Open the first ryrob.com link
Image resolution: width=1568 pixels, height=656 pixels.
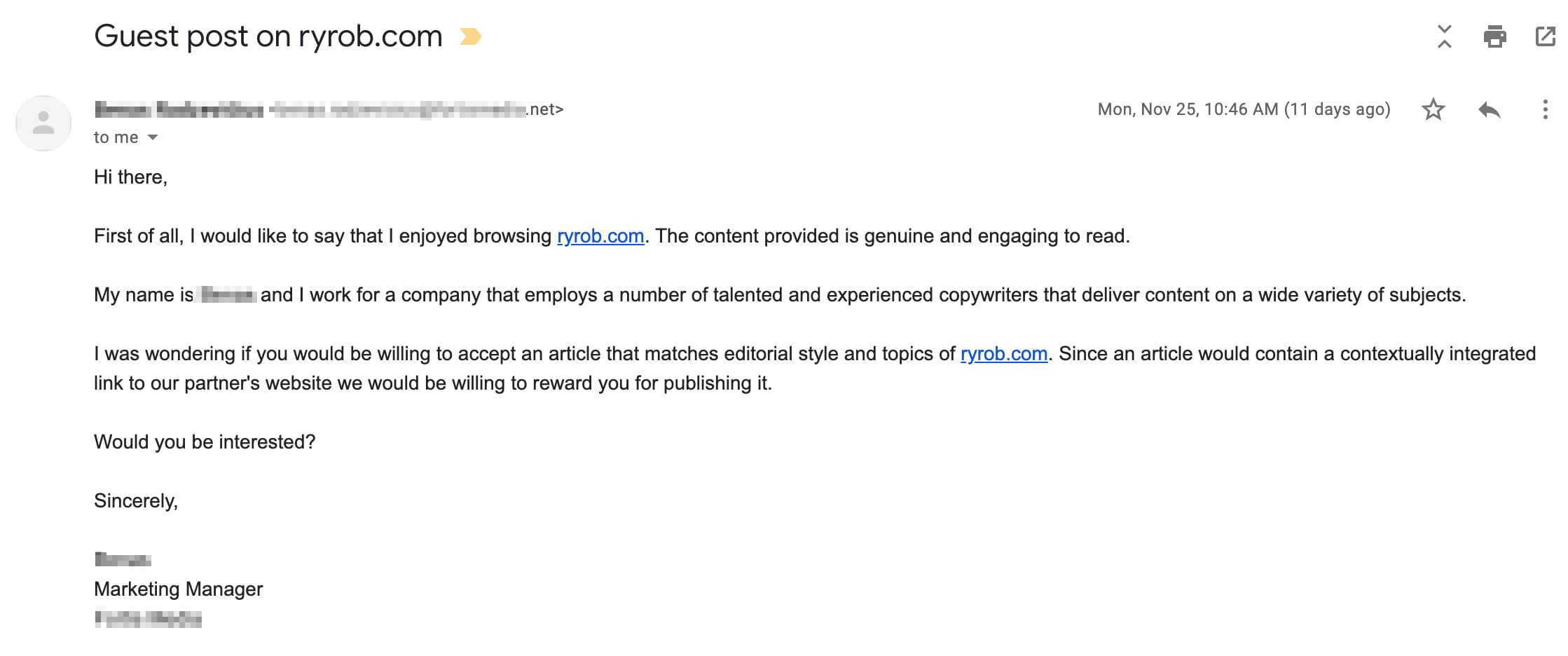coord(599,236)
